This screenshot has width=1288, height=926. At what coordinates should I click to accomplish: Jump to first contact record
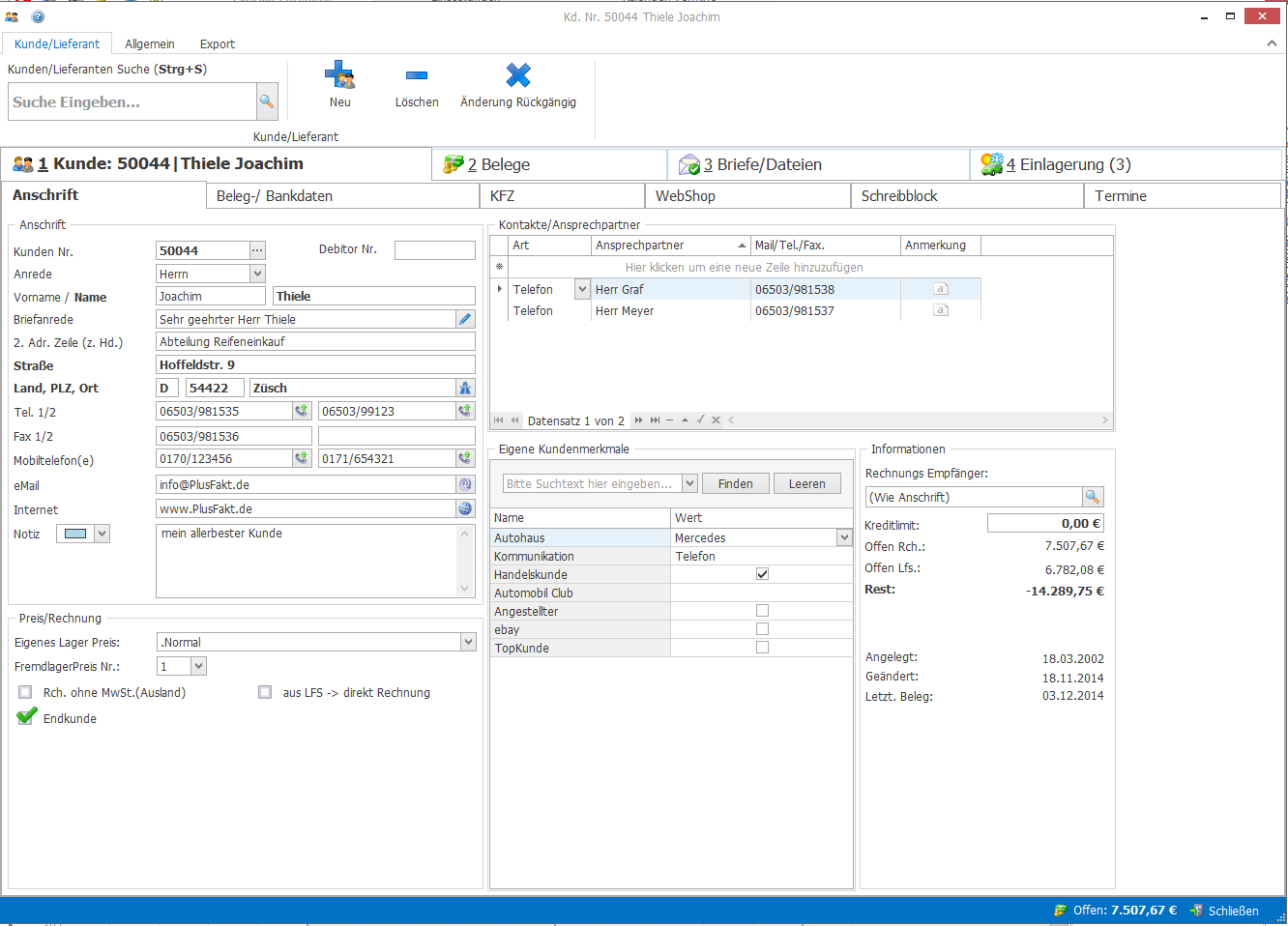click(x=499, y=420)
